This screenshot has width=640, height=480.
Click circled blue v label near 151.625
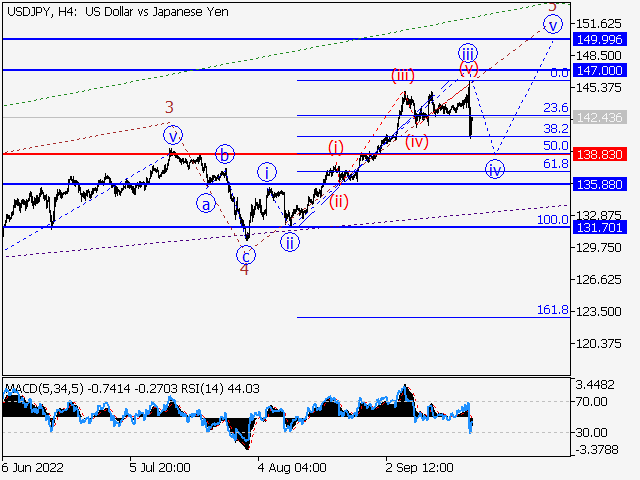553,24
